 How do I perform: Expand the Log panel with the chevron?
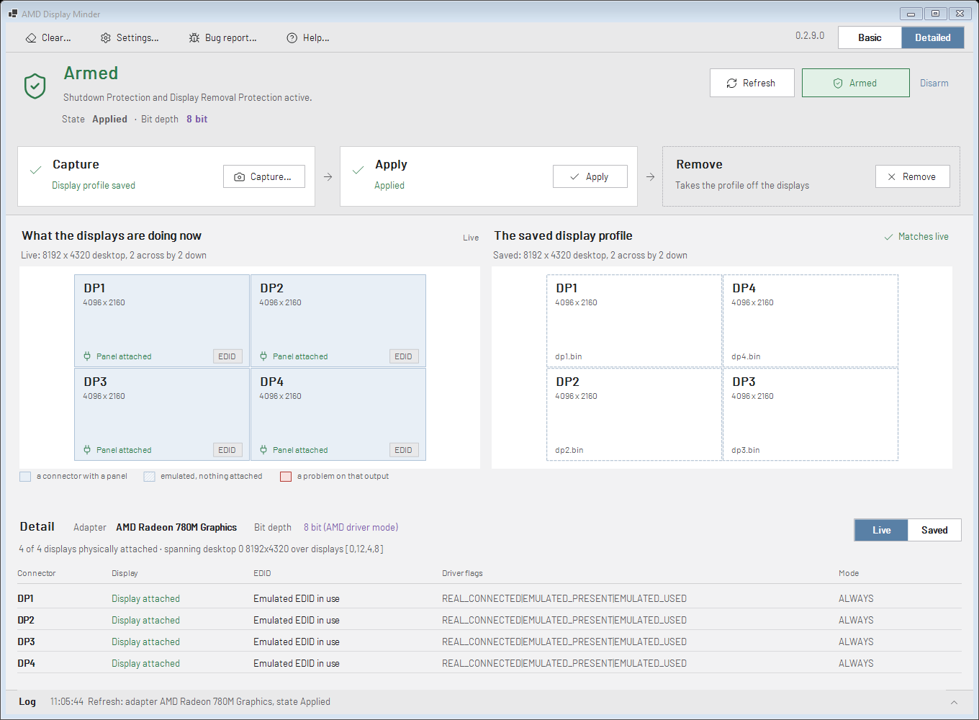[954, 703]
